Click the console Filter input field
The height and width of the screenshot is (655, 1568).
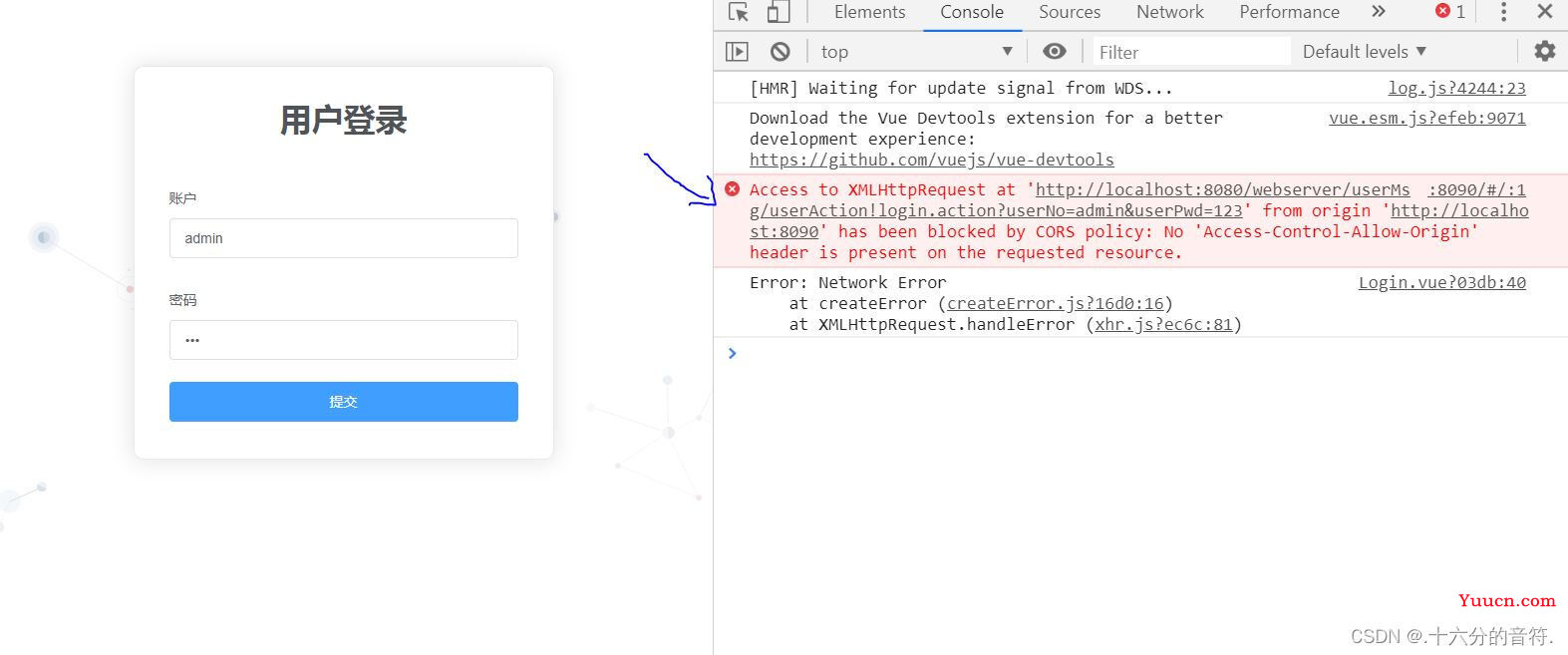click(x=1190, y=52)
